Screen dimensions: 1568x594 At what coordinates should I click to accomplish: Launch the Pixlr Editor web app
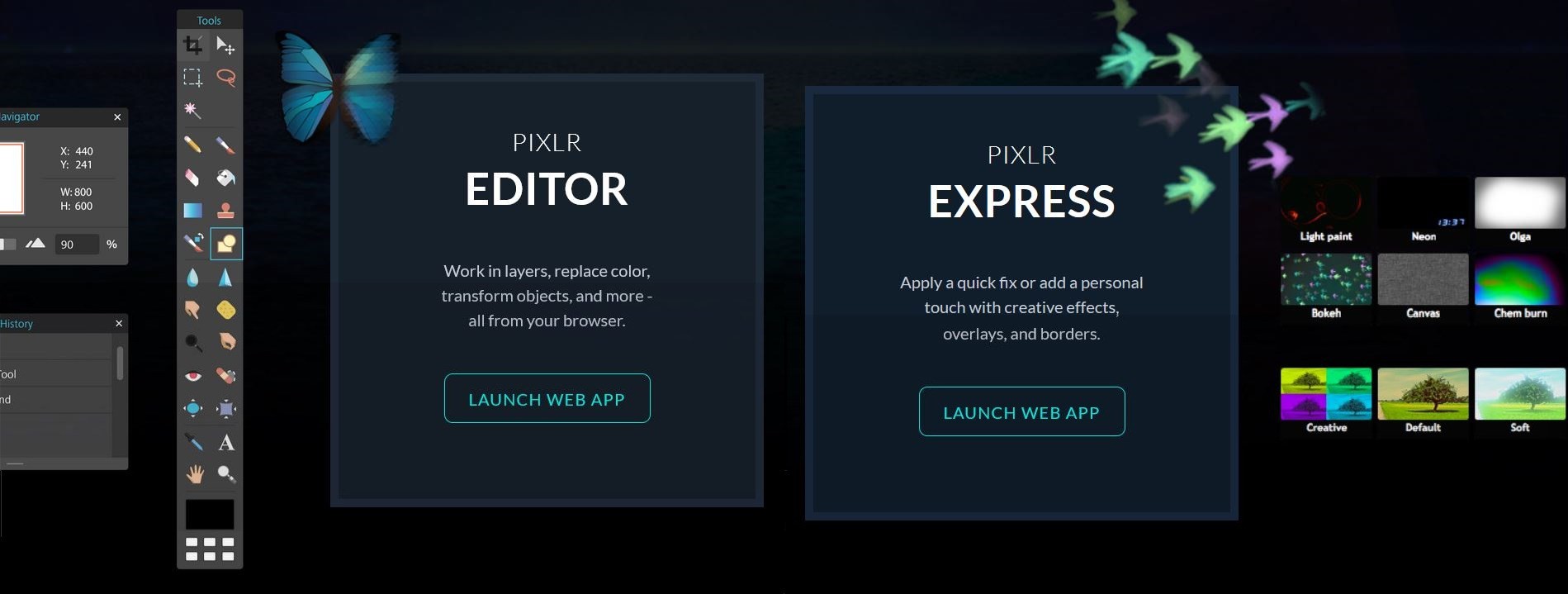(547, 398)
